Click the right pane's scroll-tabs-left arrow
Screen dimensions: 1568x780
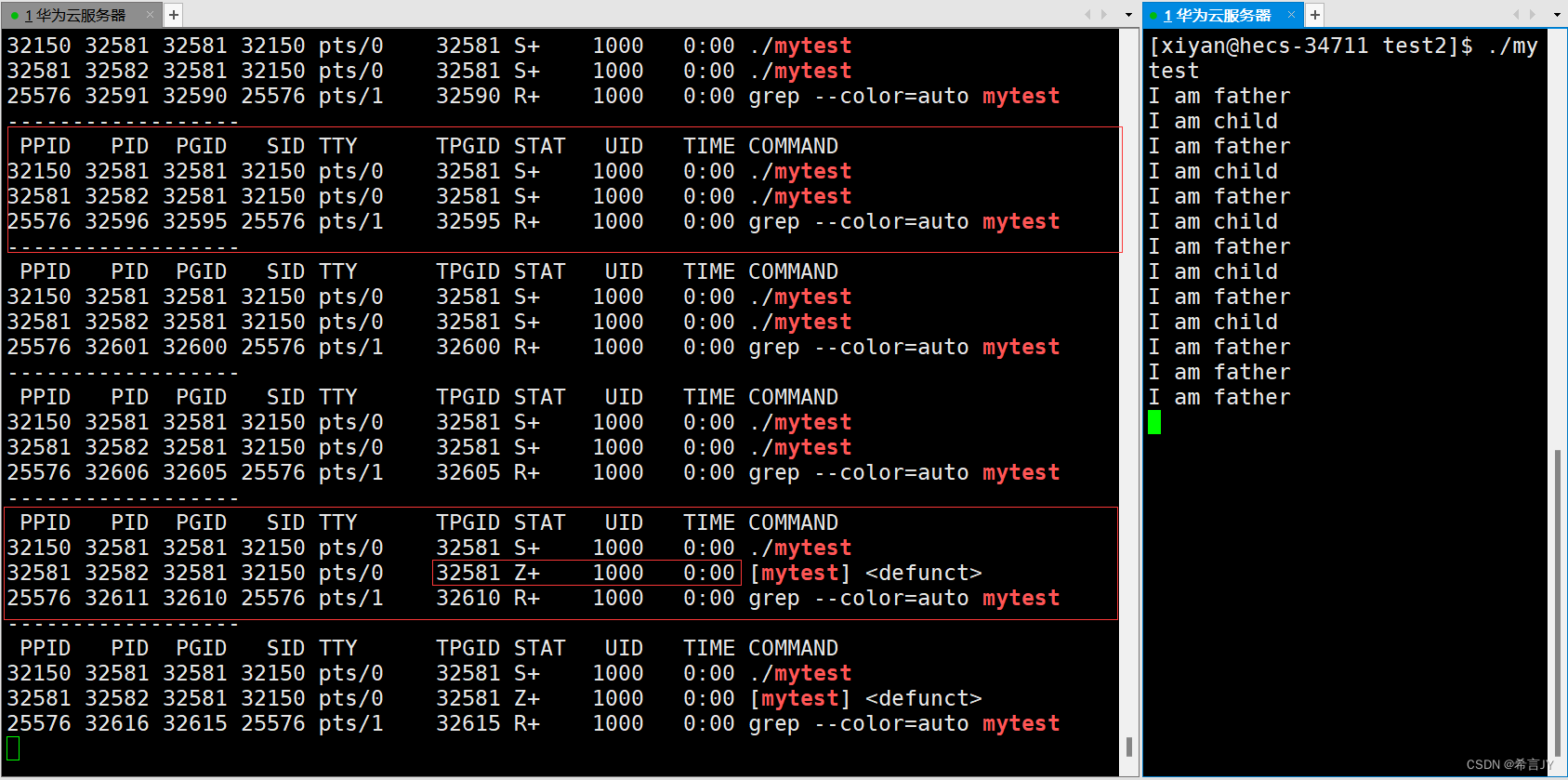[x=1516, y=15]
